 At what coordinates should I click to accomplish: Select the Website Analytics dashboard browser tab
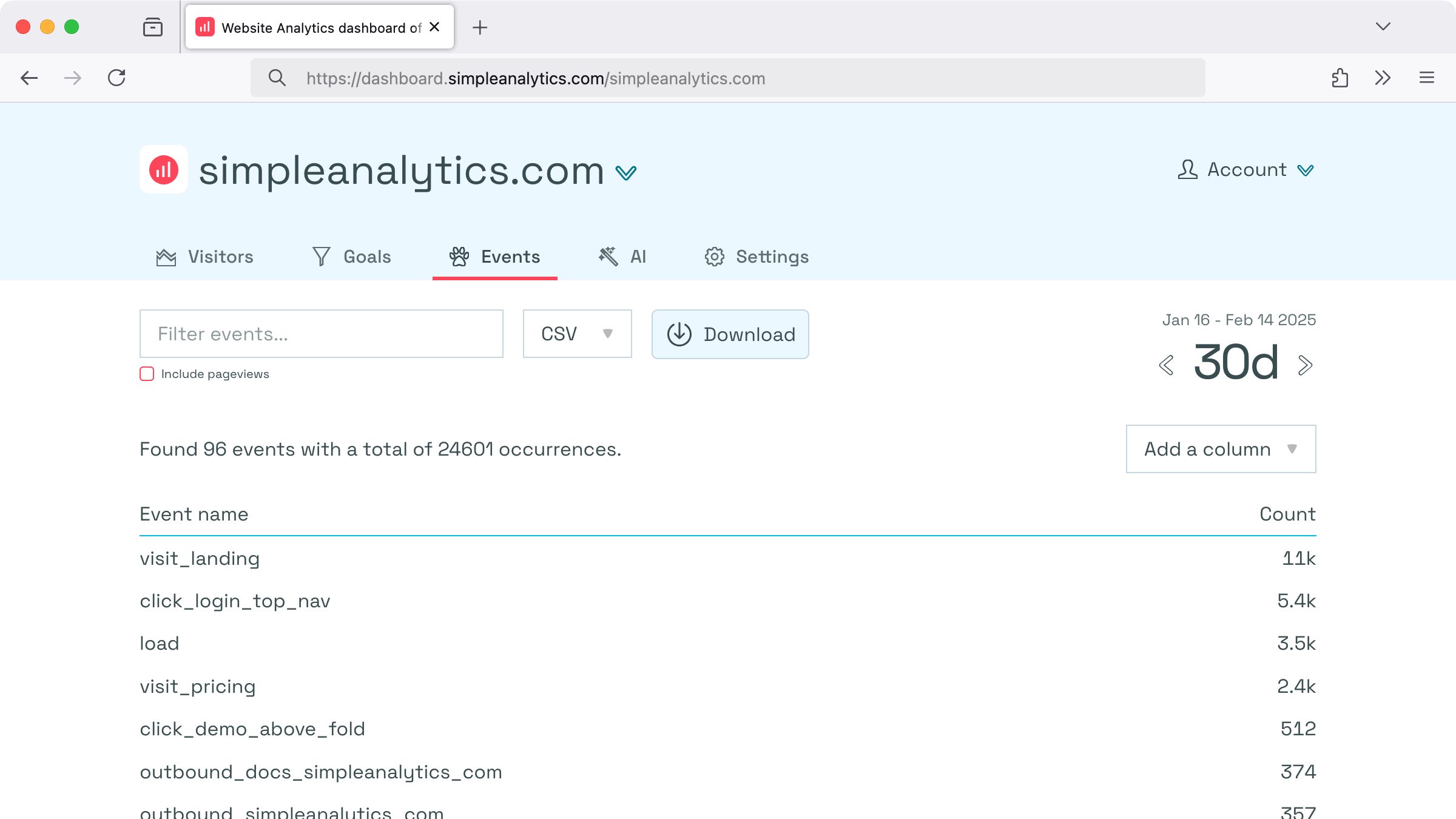(x=320, y=27)
